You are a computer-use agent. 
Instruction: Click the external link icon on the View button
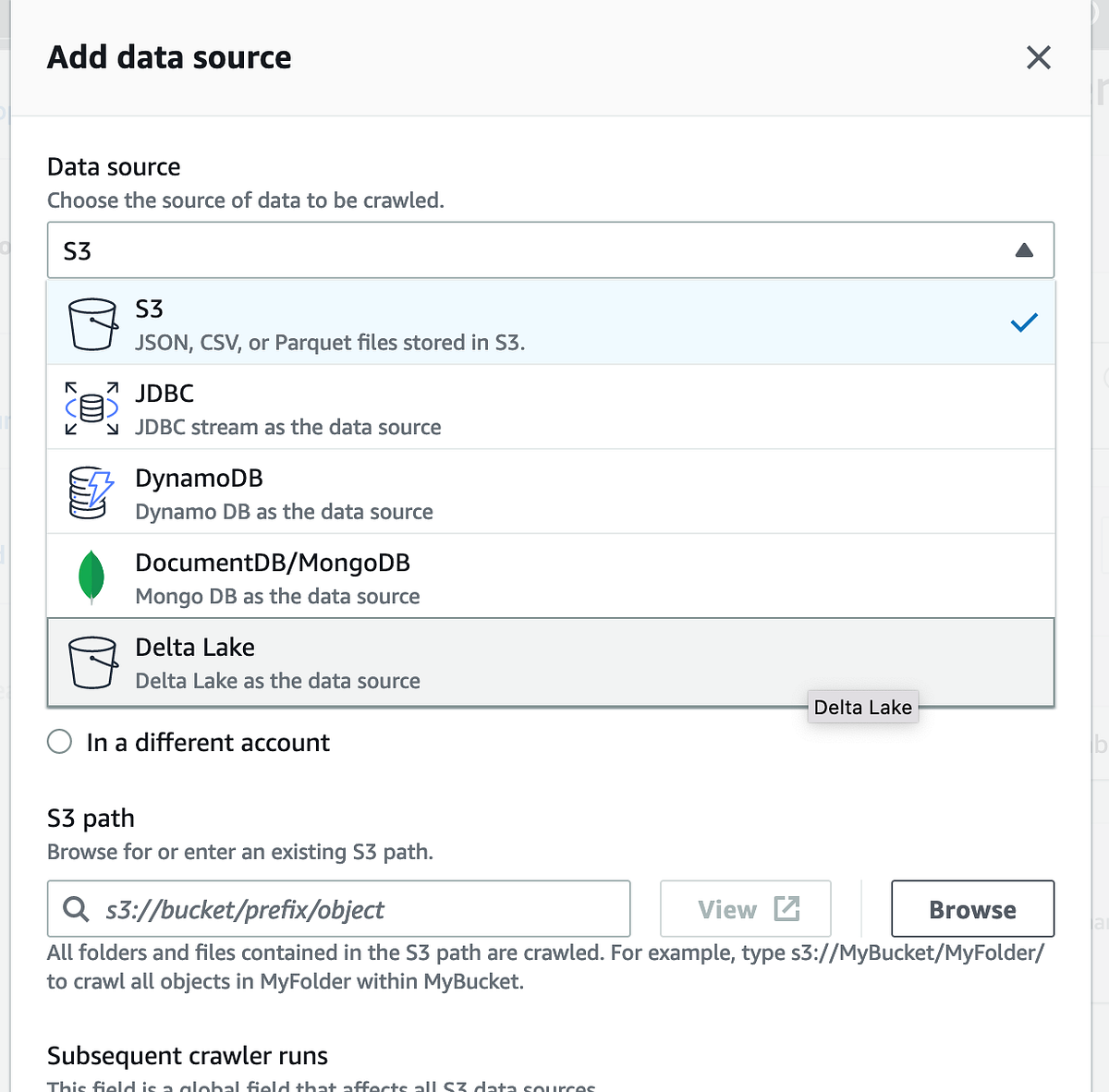[x=786, y=908]
